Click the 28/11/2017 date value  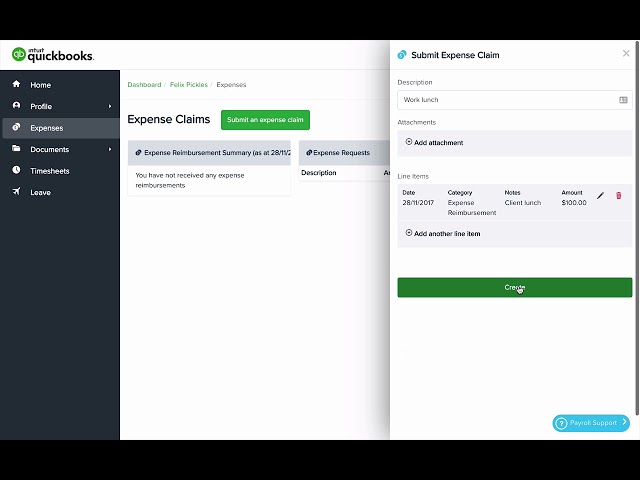click(418, 202)
